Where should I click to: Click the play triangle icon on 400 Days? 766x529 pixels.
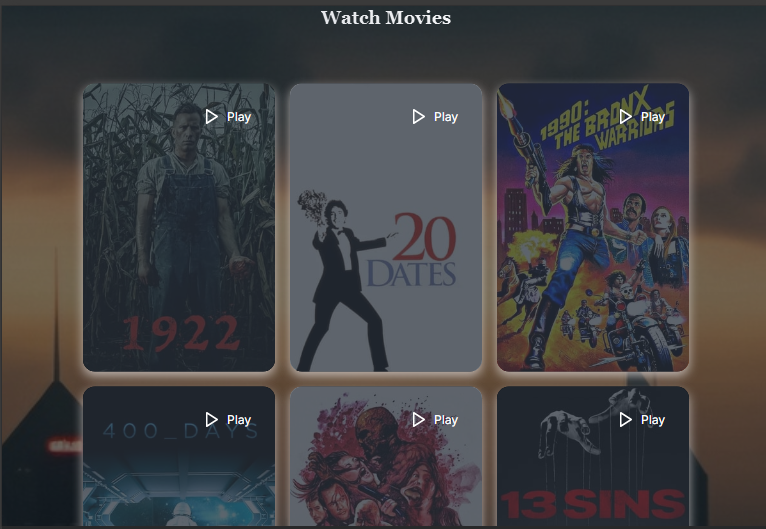[212, 420]
